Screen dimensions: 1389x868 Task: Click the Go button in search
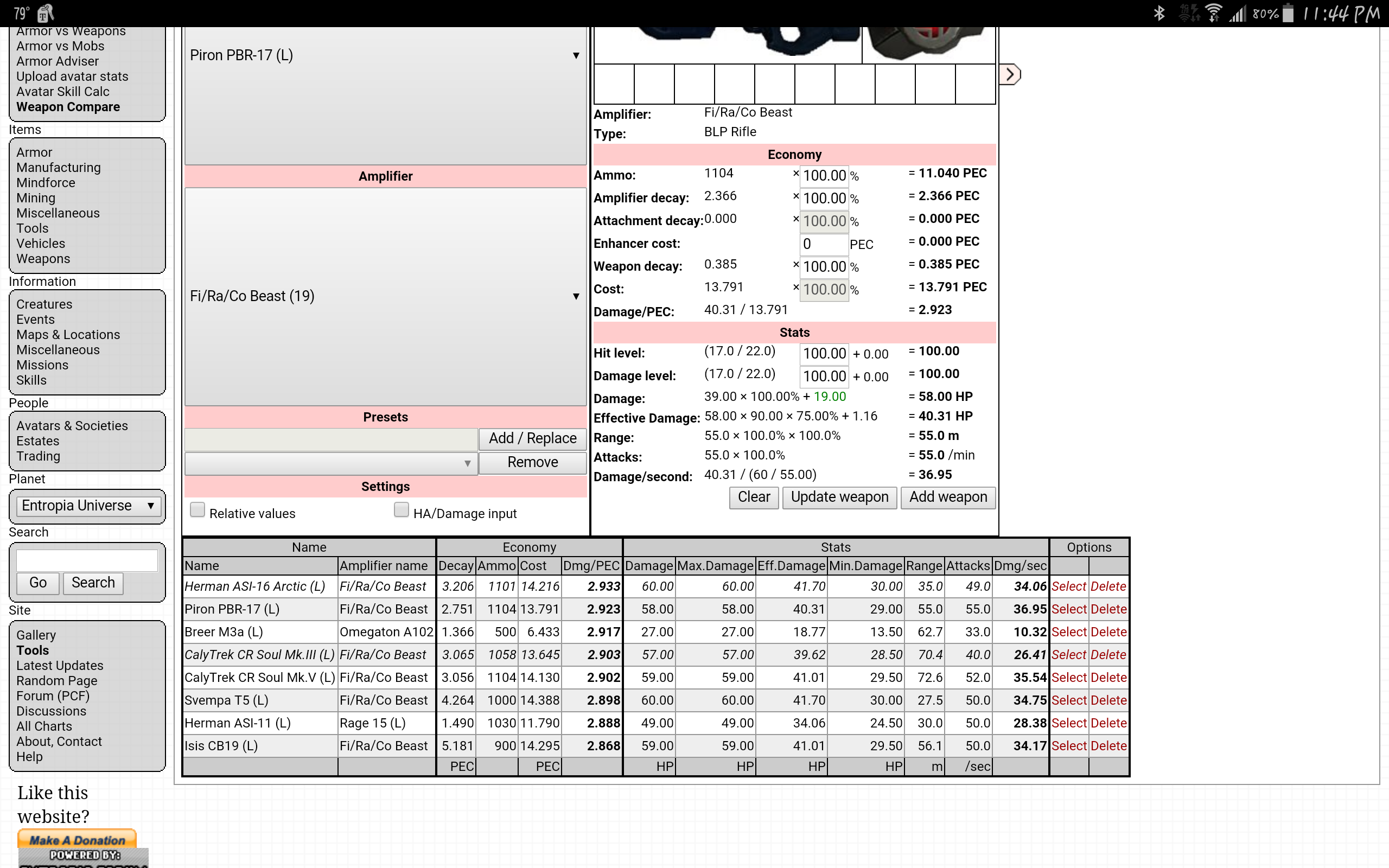[38, 583]
